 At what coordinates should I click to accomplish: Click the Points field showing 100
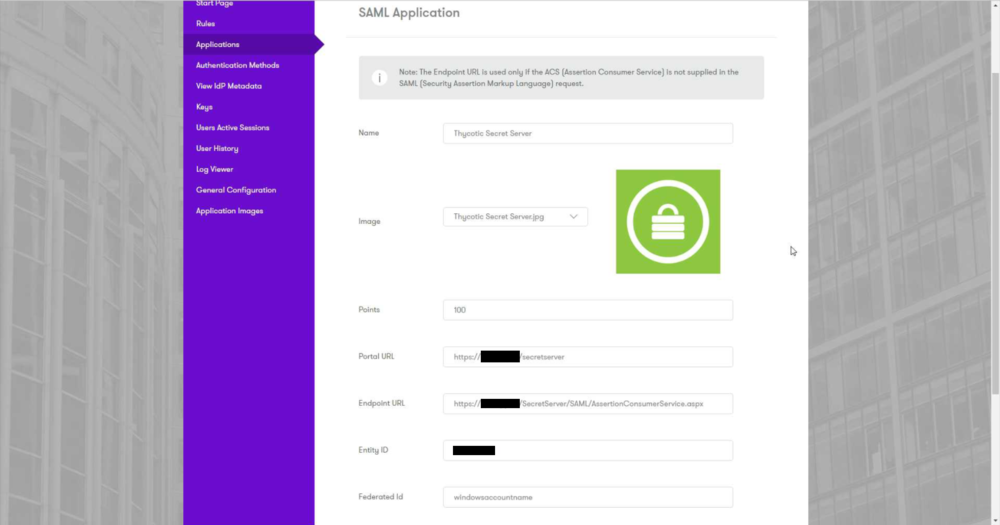click(587, 310)
